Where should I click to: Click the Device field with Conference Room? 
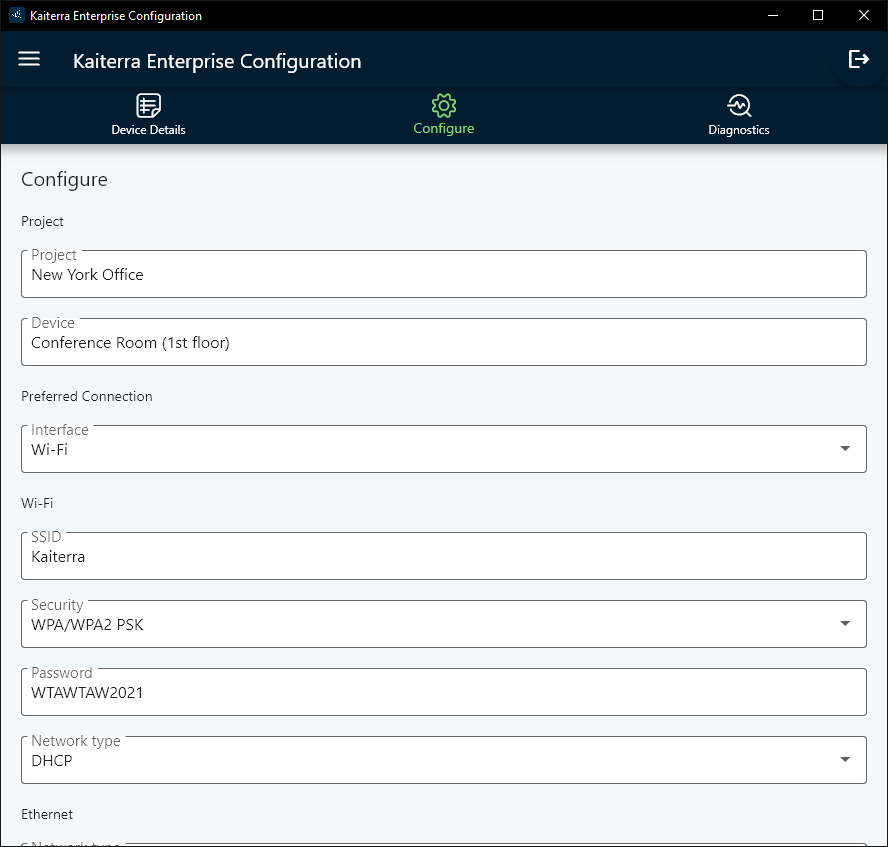coord(443,341)
